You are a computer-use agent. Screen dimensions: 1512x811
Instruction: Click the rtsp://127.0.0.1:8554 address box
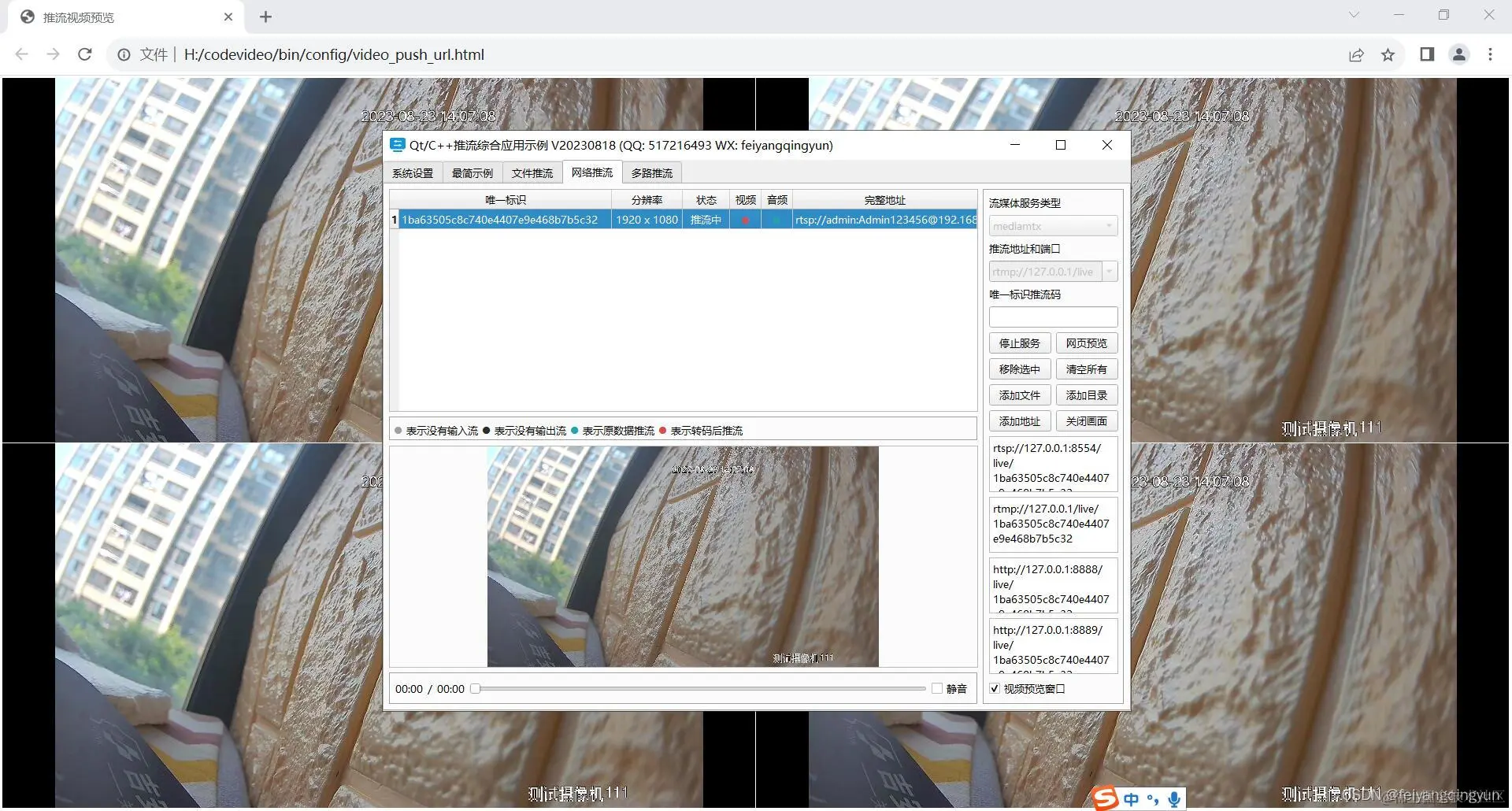[x=1053, y=464]
